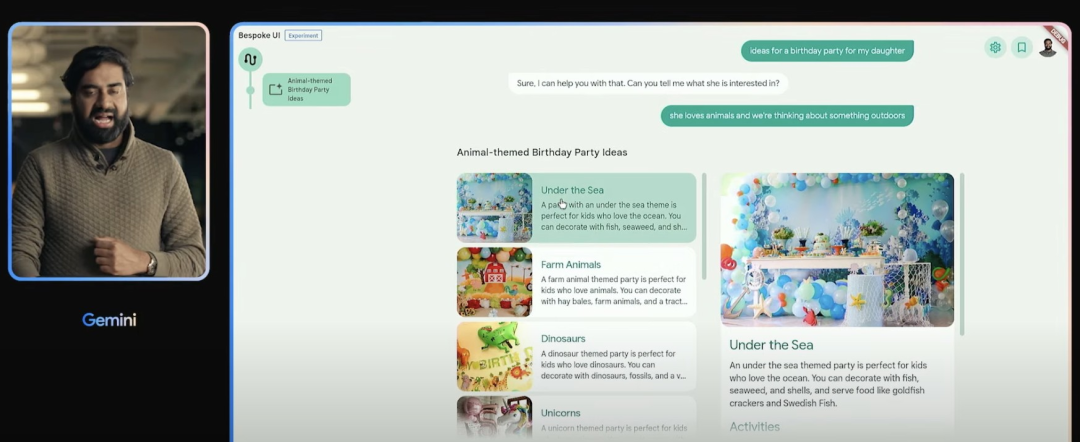Click the Activities section heading
This screenshot has height=442, width=1080.
[755, 427]
